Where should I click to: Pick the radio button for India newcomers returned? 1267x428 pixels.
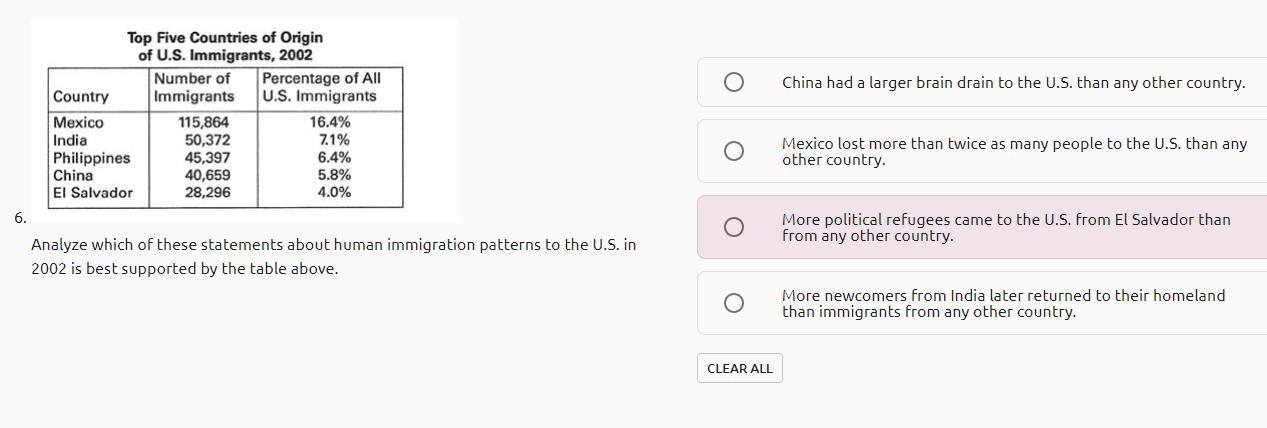(x=733, y=303)
